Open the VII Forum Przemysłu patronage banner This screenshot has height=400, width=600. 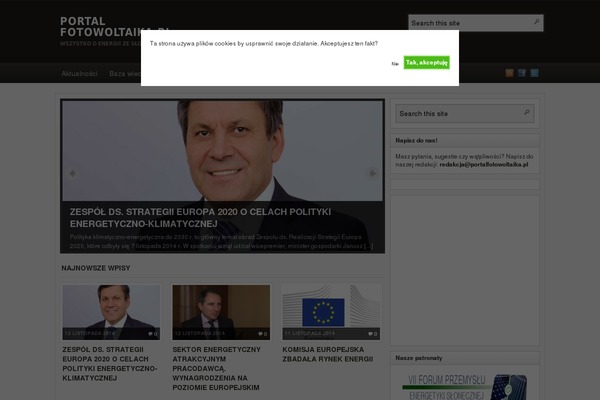point(465,387)
